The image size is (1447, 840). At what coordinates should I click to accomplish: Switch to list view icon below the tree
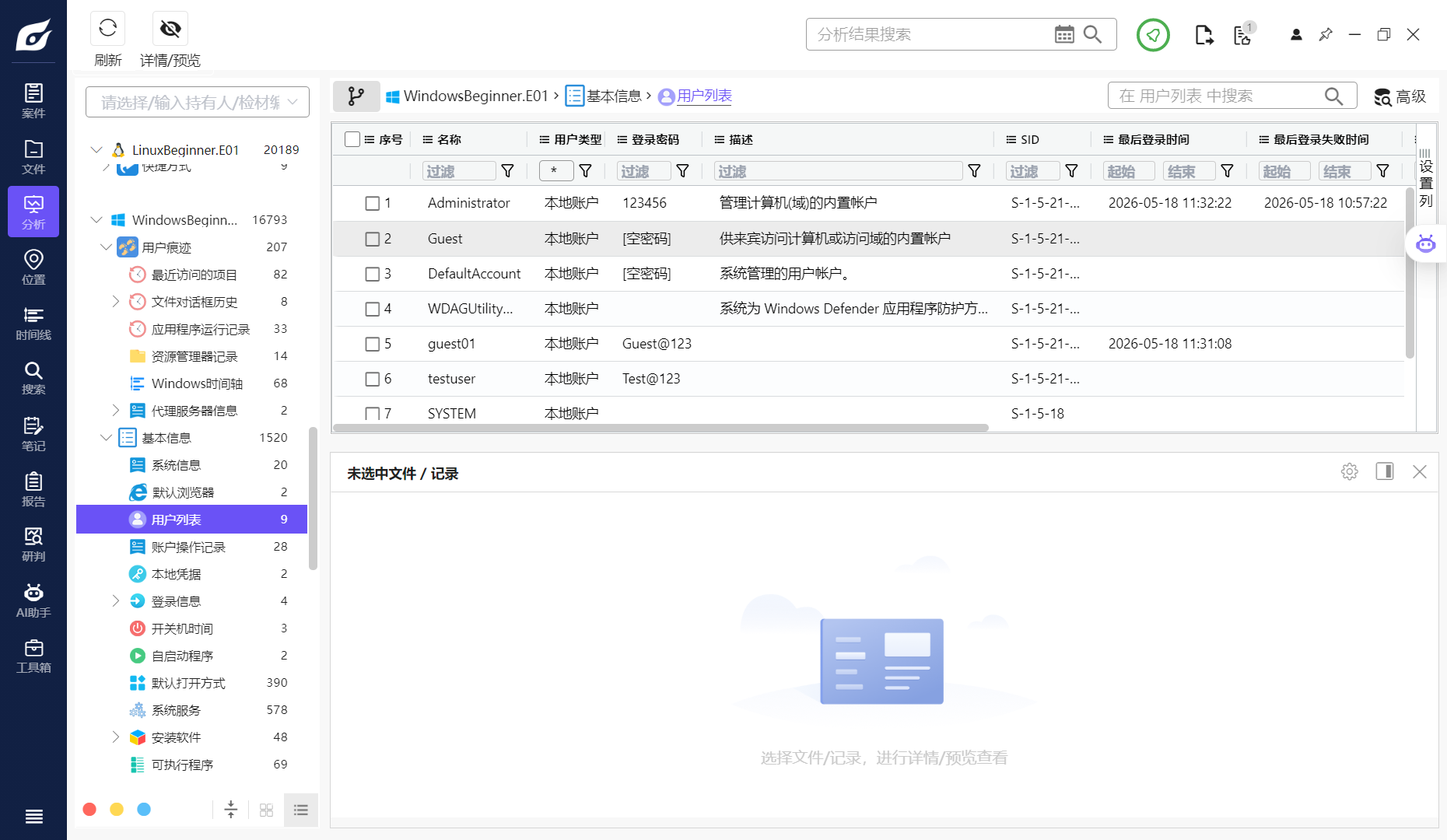(301, 810)
